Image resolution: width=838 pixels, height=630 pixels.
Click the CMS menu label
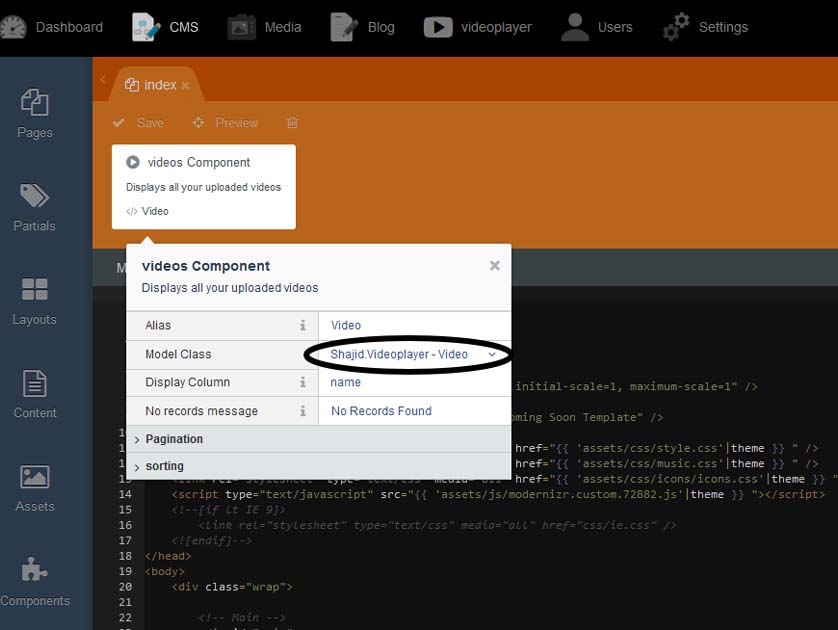[x=184, y=27]
